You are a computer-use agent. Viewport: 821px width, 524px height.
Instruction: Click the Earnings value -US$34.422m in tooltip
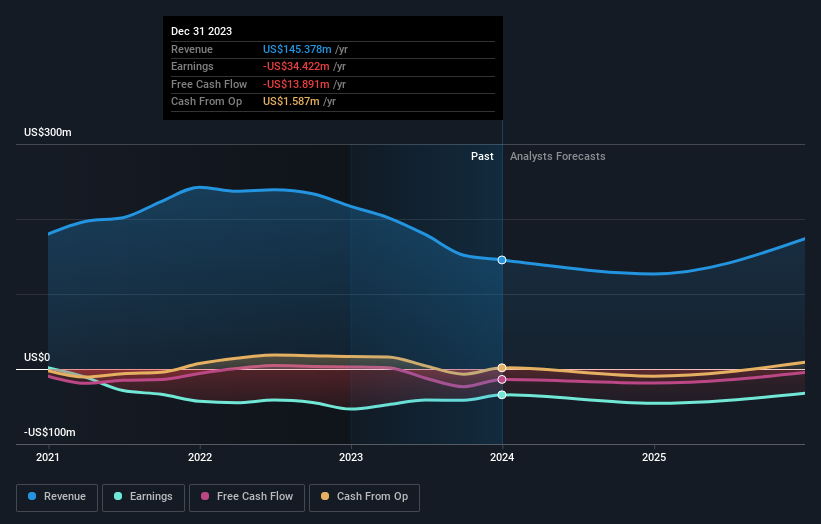(x=296, y=66)
